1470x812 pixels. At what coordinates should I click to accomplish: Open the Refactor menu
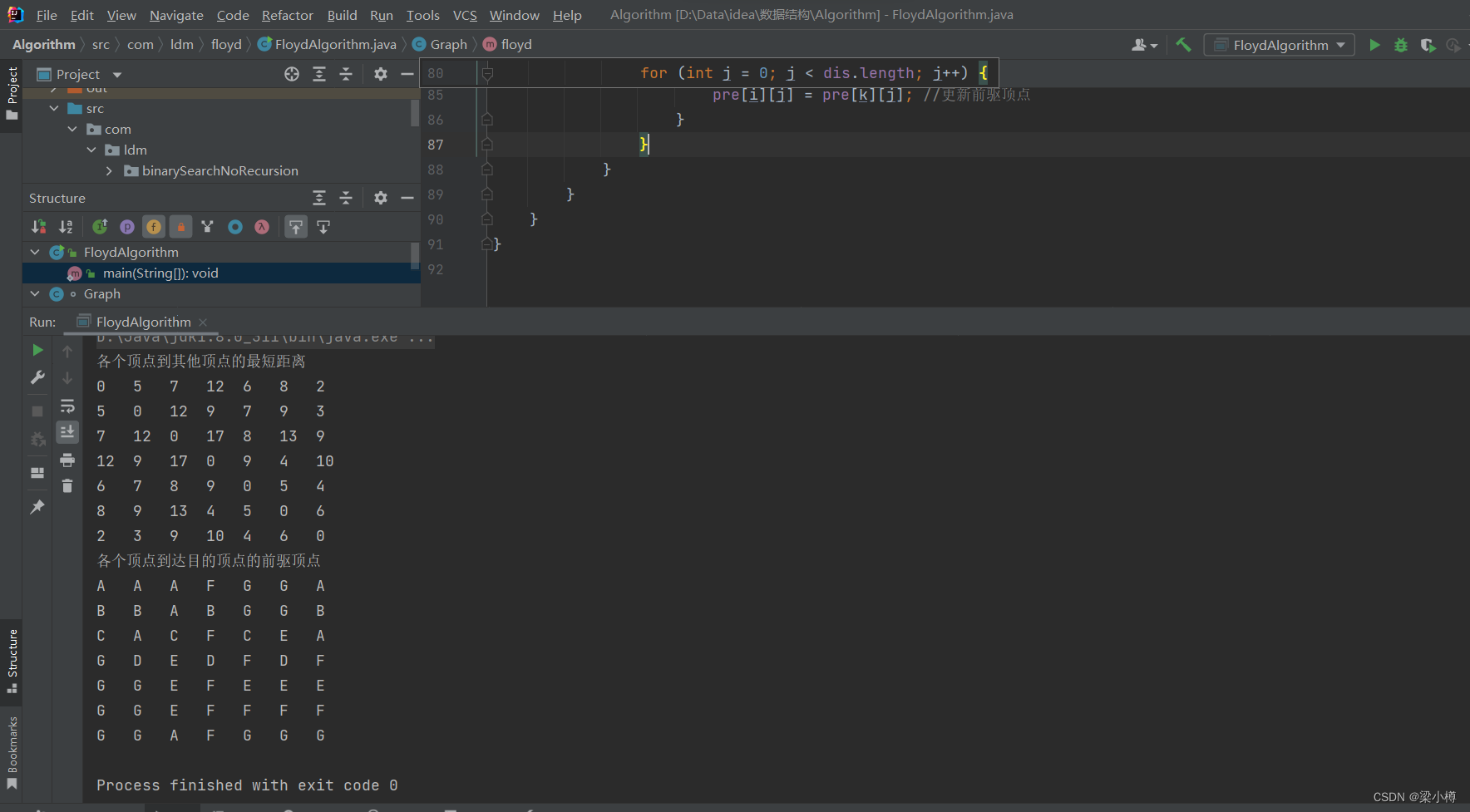click(288, 15)
